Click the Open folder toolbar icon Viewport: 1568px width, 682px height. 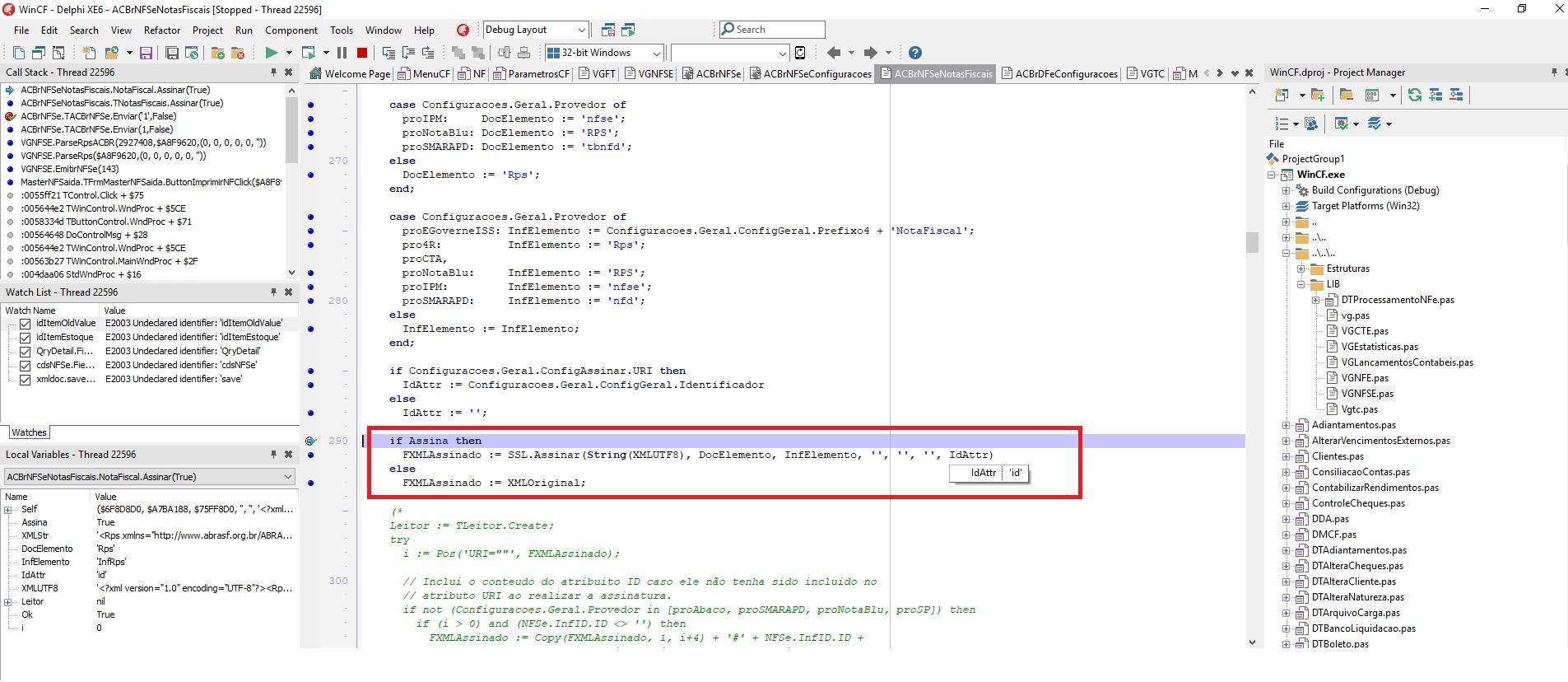tap(112, 53)
